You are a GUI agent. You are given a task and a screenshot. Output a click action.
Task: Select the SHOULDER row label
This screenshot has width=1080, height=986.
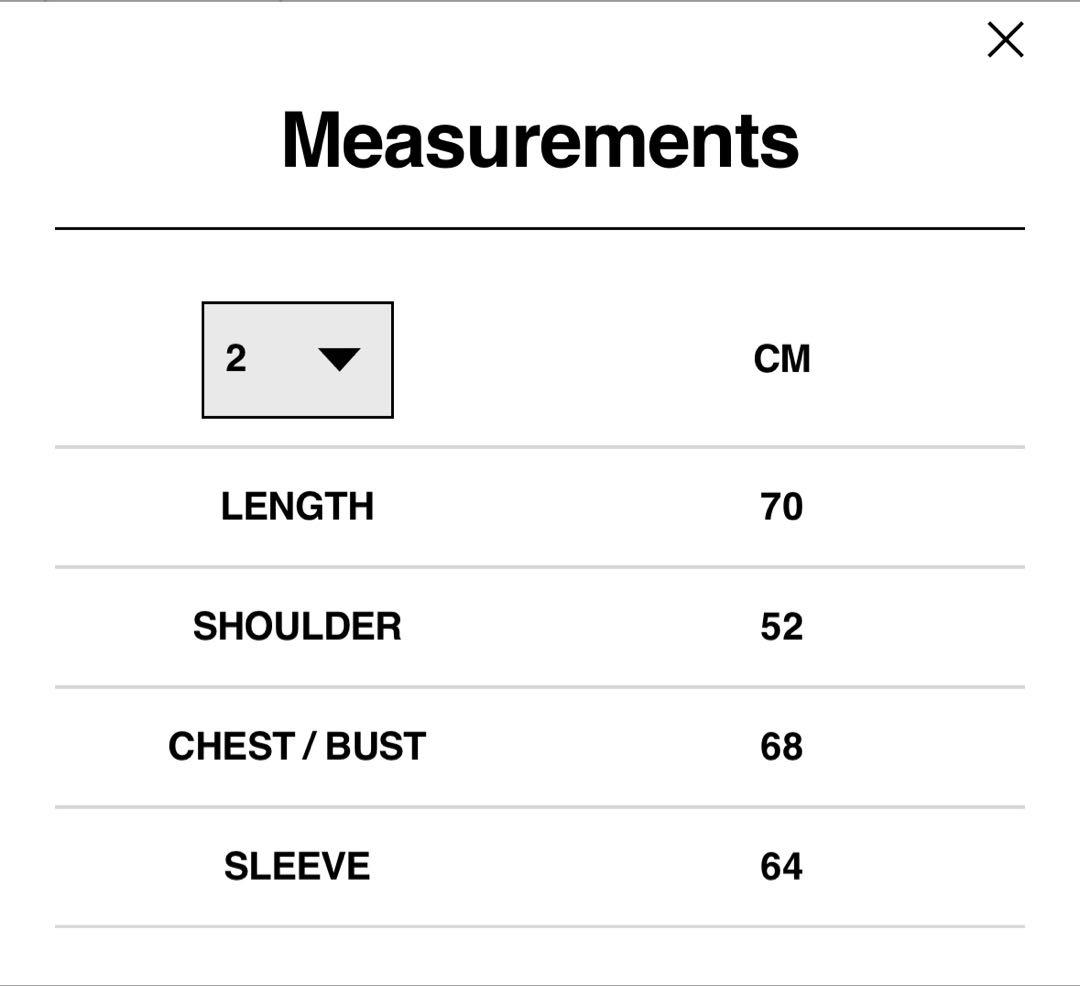point(297,627)
